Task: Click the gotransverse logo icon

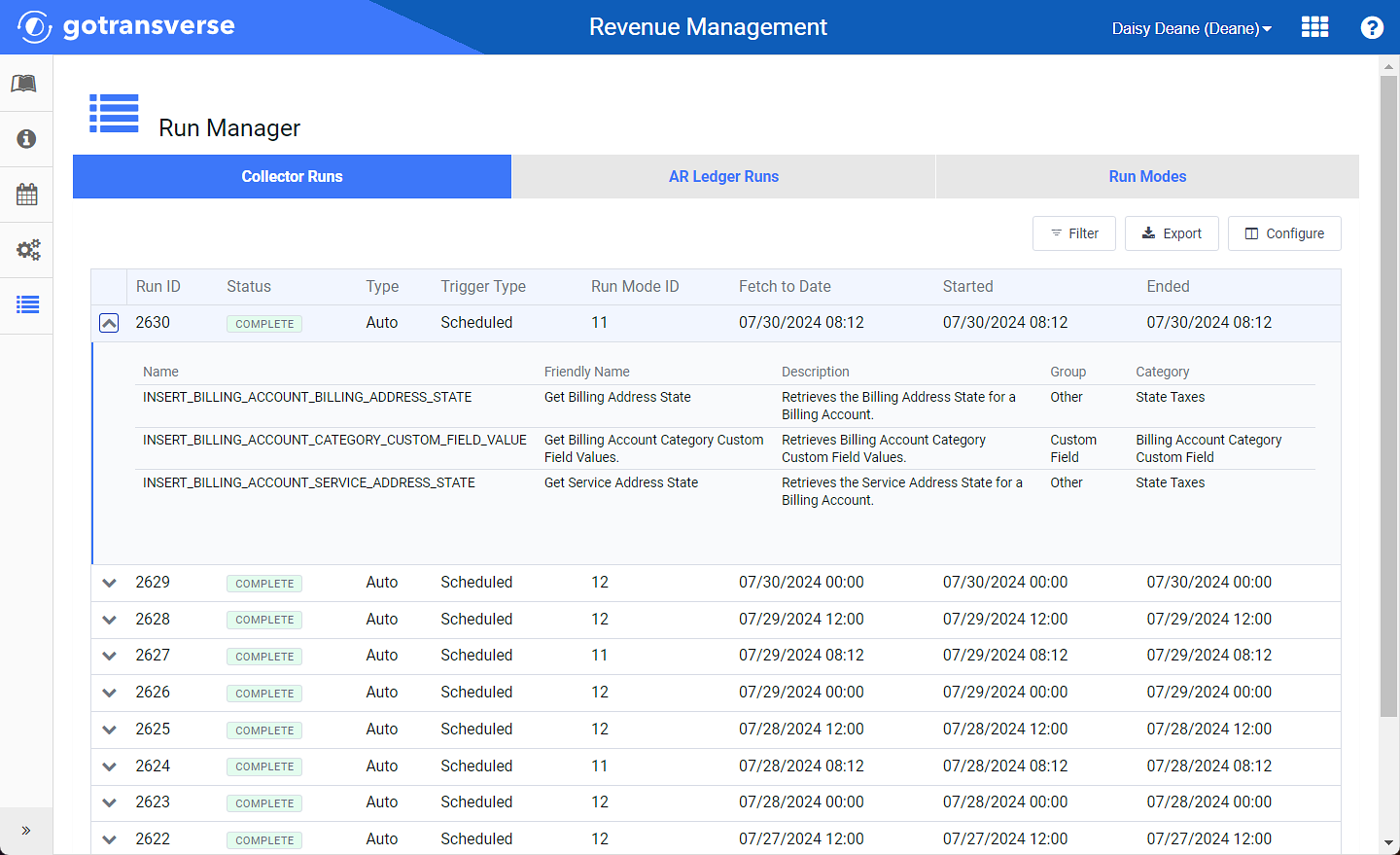Action: 35,26
